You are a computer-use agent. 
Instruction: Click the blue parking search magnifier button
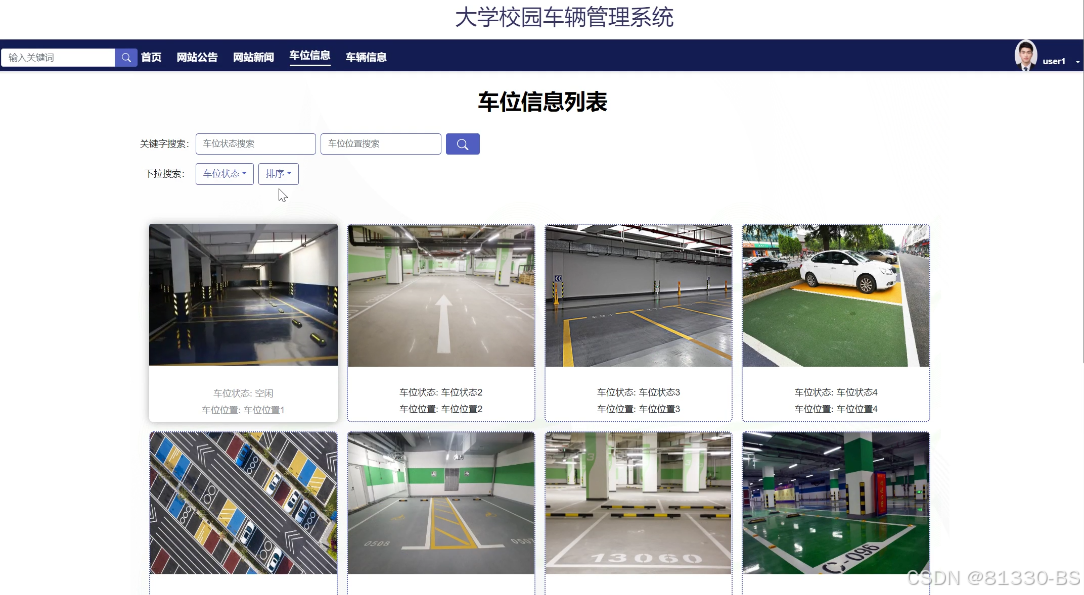coord(462,144)
